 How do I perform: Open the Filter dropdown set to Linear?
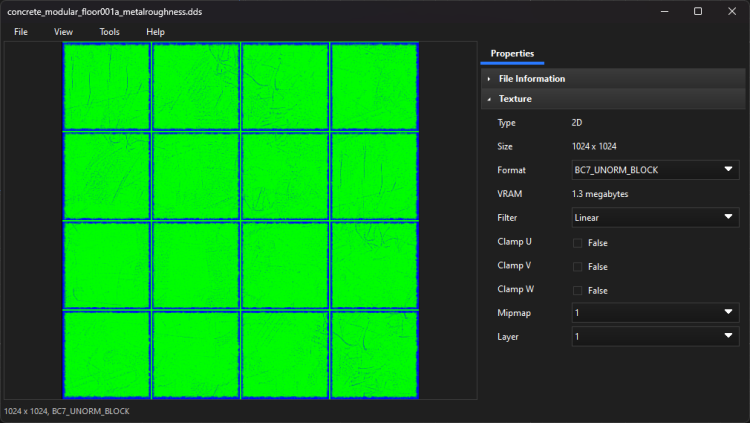pos(654,217)
